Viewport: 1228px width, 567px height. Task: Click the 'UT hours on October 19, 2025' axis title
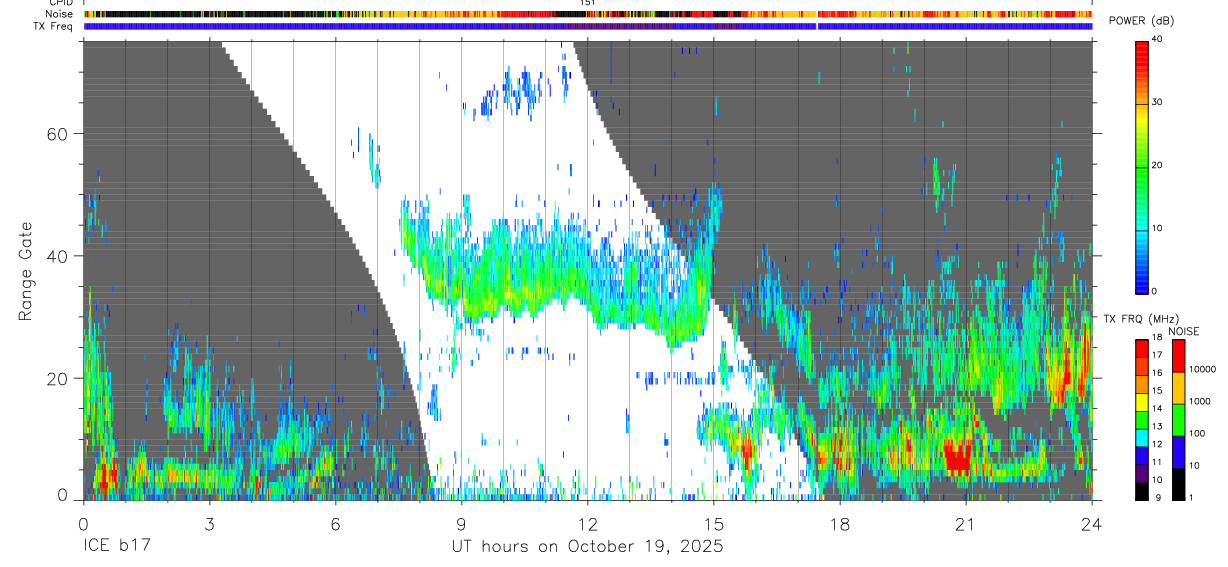click(x=587, y=547)
